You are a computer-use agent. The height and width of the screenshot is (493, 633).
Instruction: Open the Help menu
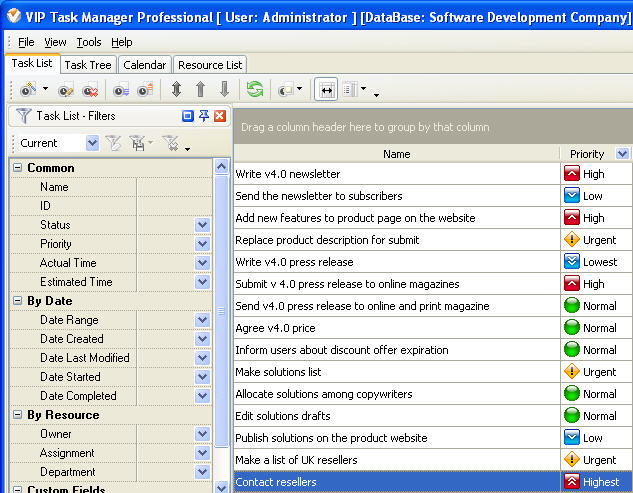[x=122, y=42]
